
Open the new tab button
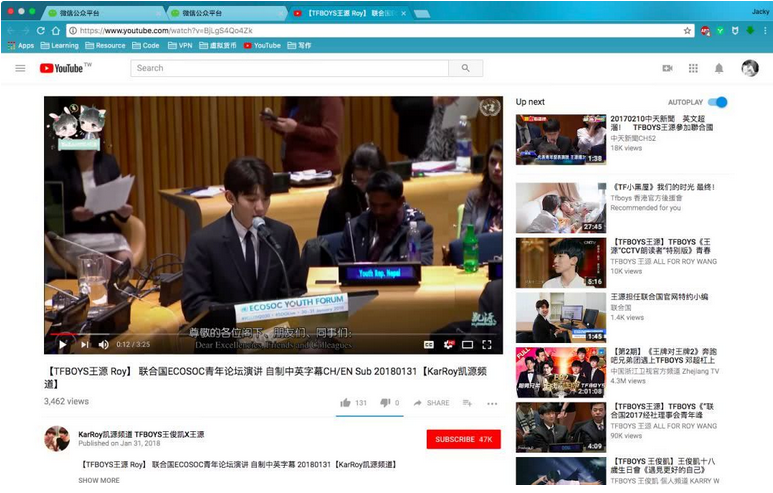pyautogui.click(x=422, y=14)
